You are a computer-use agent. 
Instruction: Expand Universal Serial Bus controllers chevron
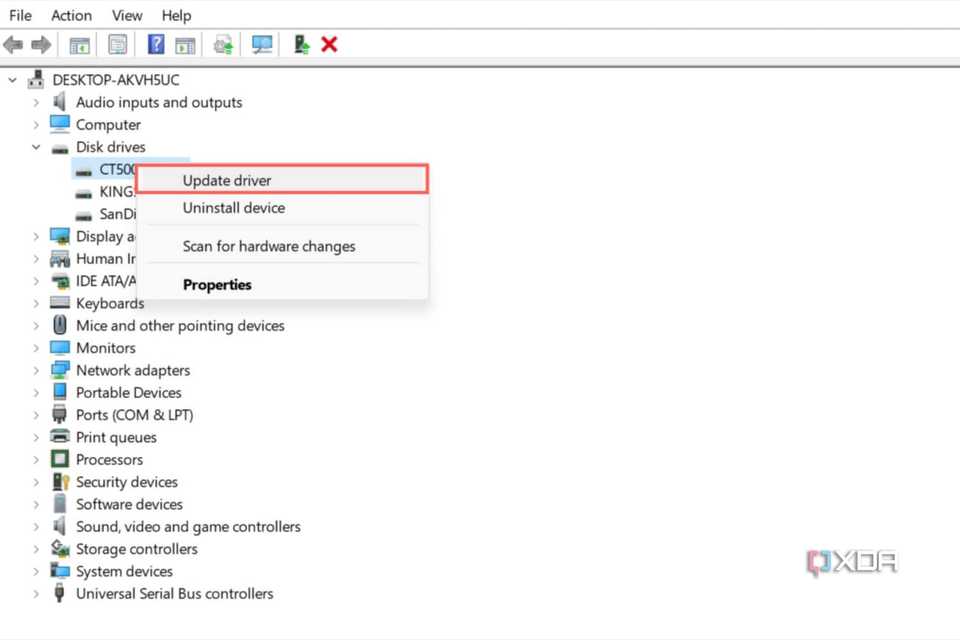[x=36, y=593]
